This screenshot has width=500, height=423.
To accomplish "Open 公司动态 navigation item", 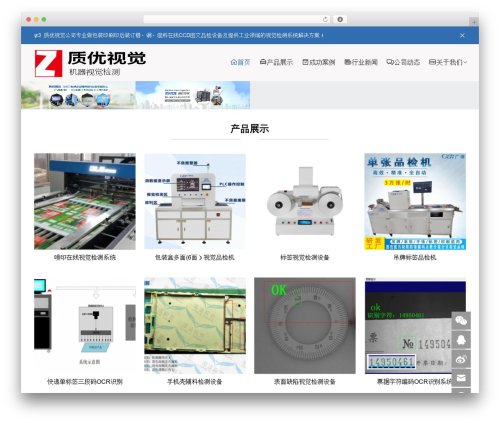I will click(403, 62).
